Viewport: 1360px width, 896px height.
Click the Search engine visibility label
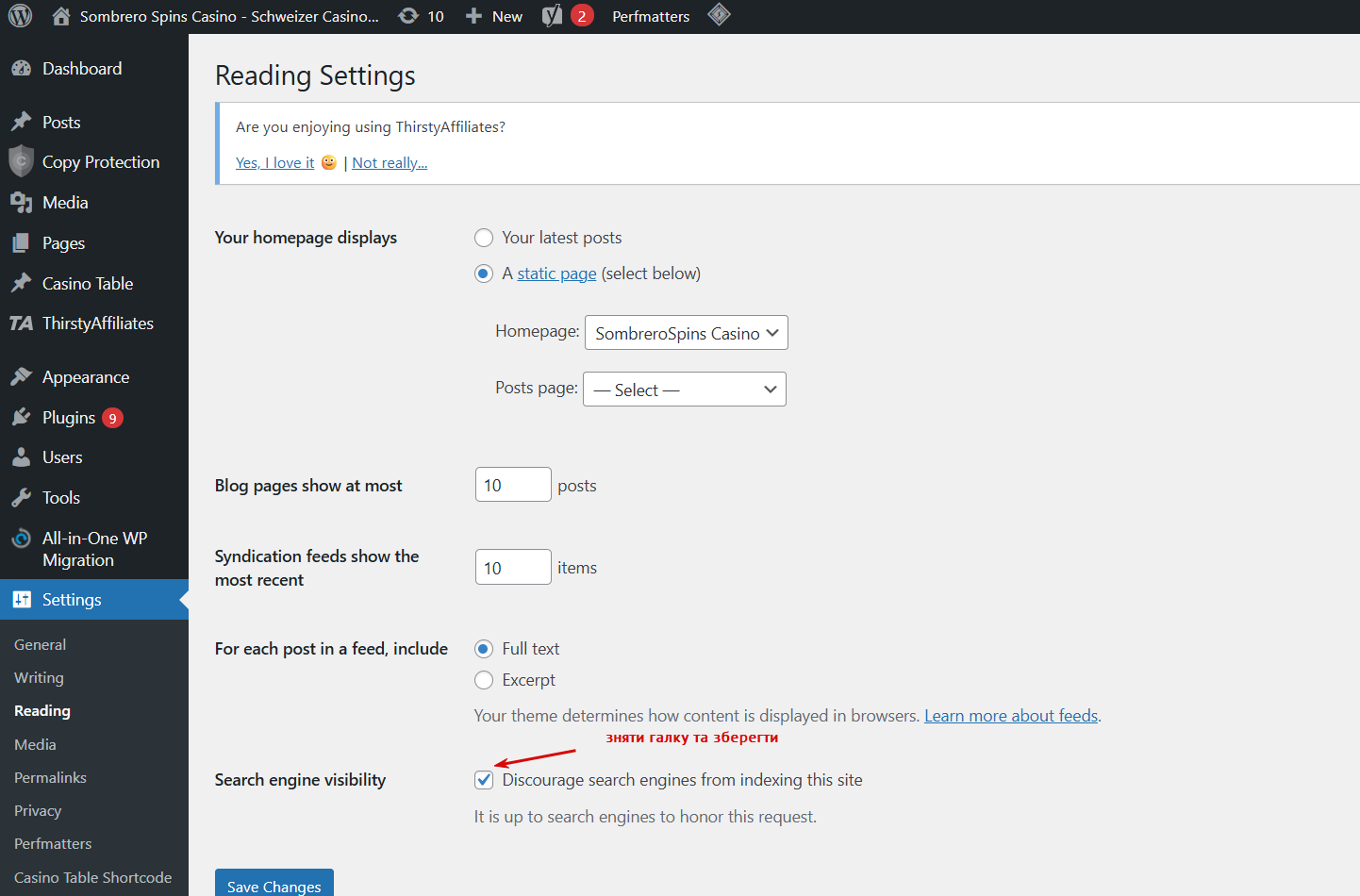tap(300, 780)
